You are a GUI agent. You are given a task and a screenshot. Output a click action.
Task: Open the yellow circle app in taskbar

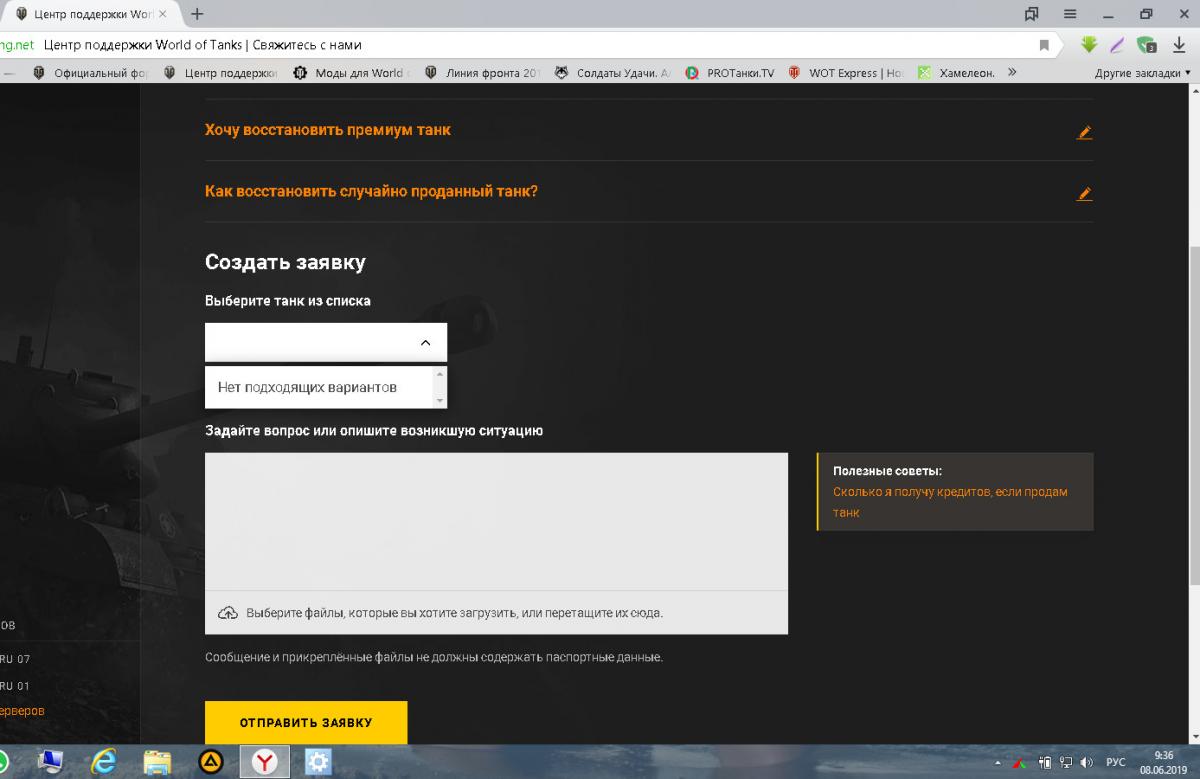(211, 762)
